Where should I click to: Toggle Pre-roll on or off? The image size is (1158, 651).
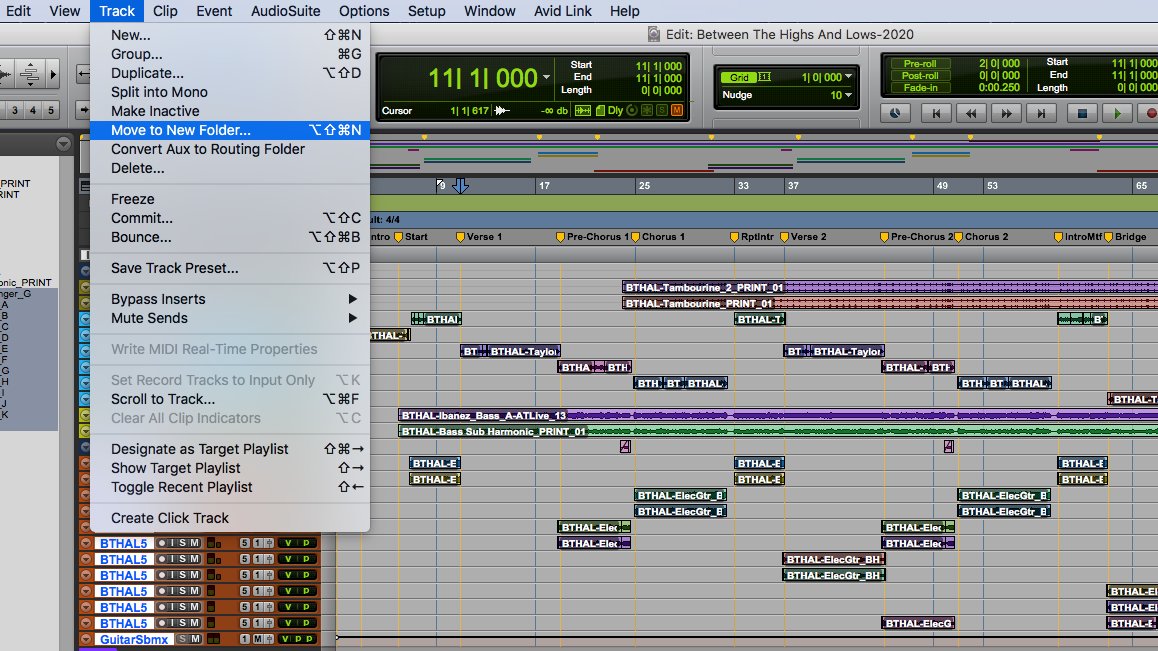[919, 64]
